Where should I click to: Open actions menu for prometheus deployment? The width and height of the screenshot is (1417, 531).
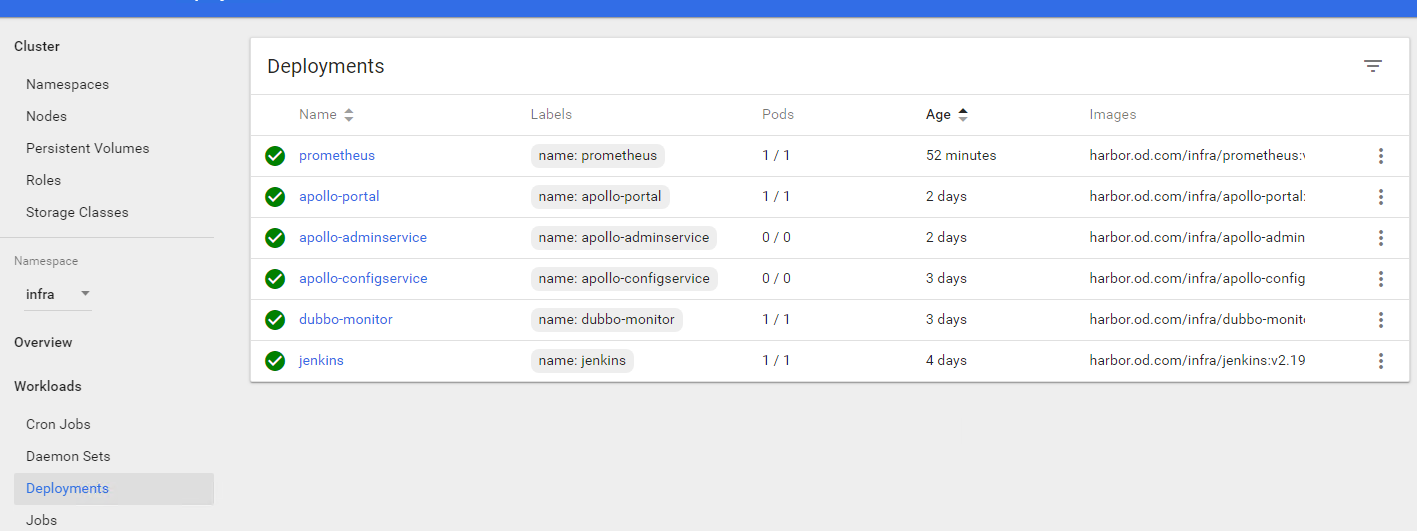1380,156
